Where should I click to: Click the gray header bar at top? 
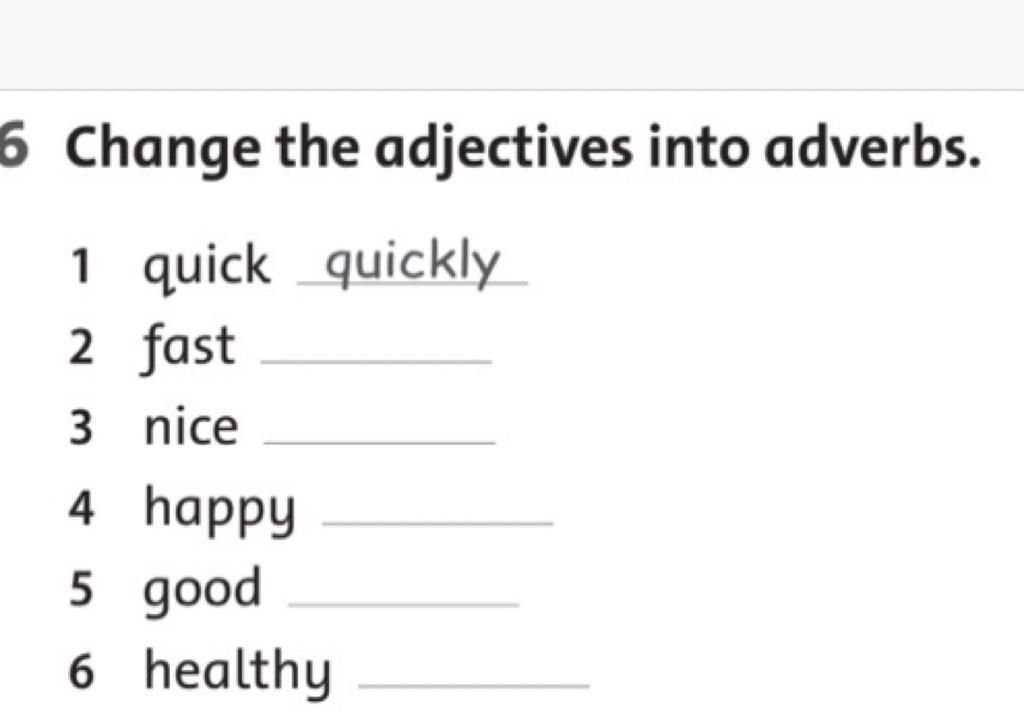pos(512,44)
